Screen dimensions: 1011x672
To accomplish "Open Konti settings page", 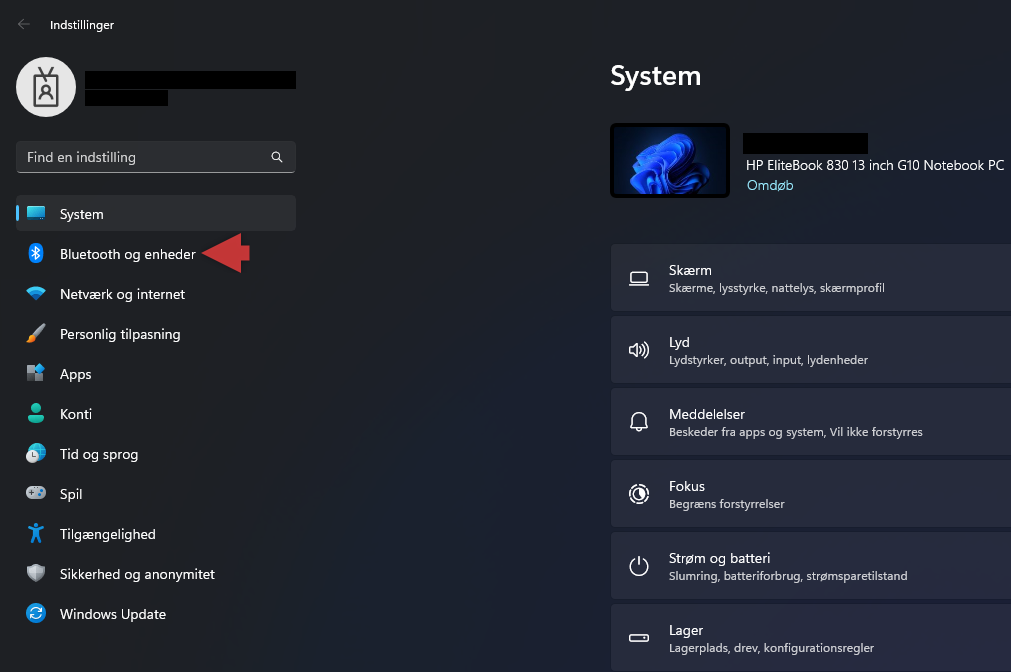I will 156,413.
